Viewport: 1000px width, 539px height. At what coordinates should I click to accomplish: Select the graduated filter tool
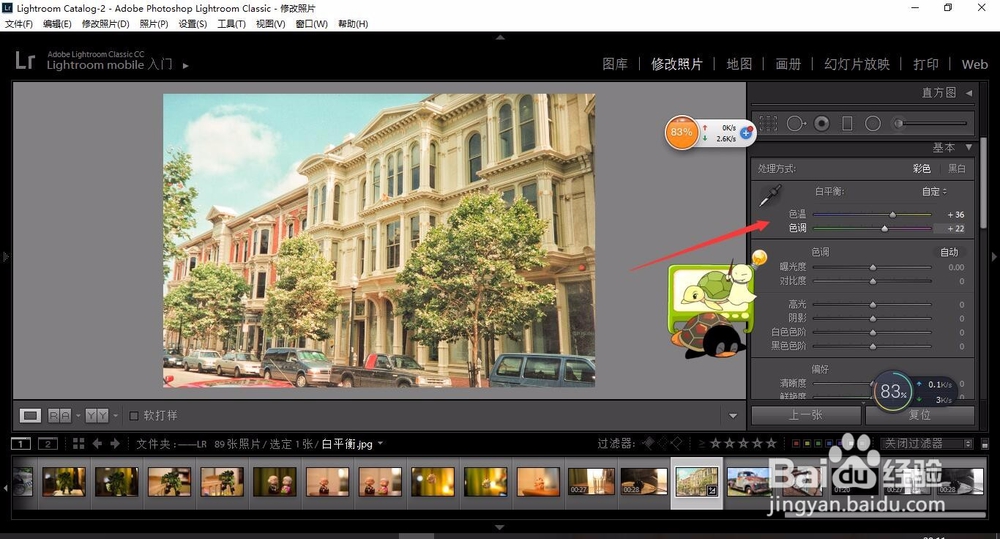(847, 123)
